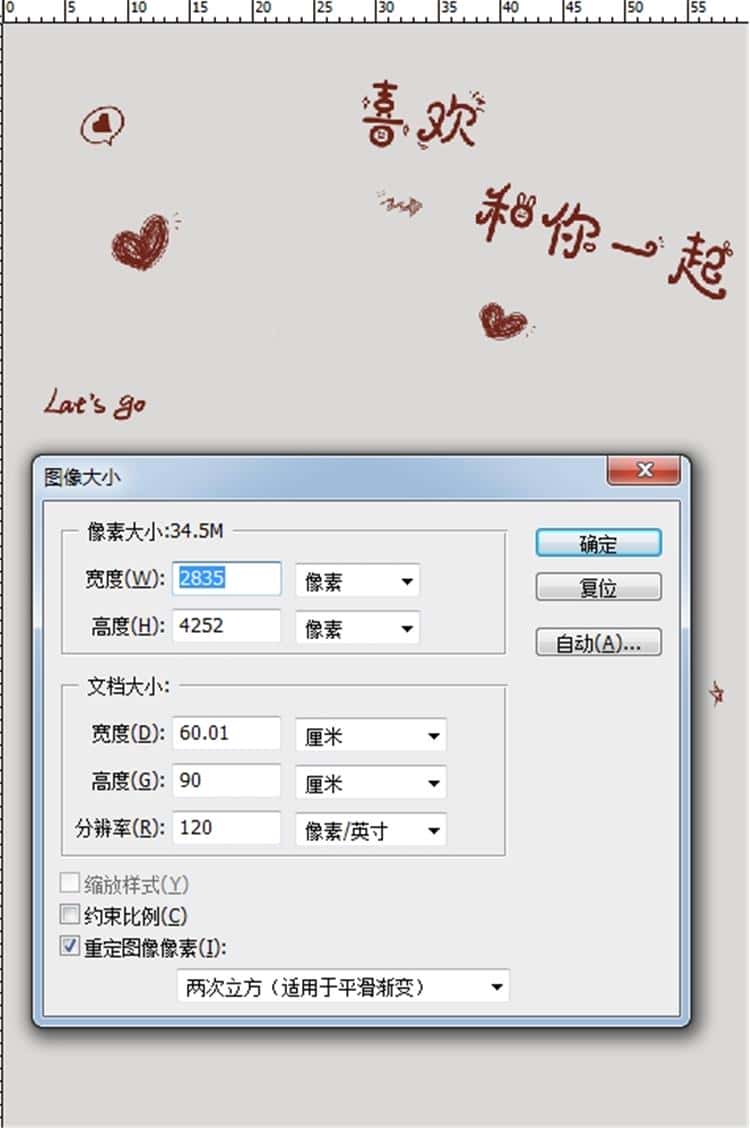Expand the pixel height unit dropdown
The image size is (750, 1128).
(x=357, y=629)
